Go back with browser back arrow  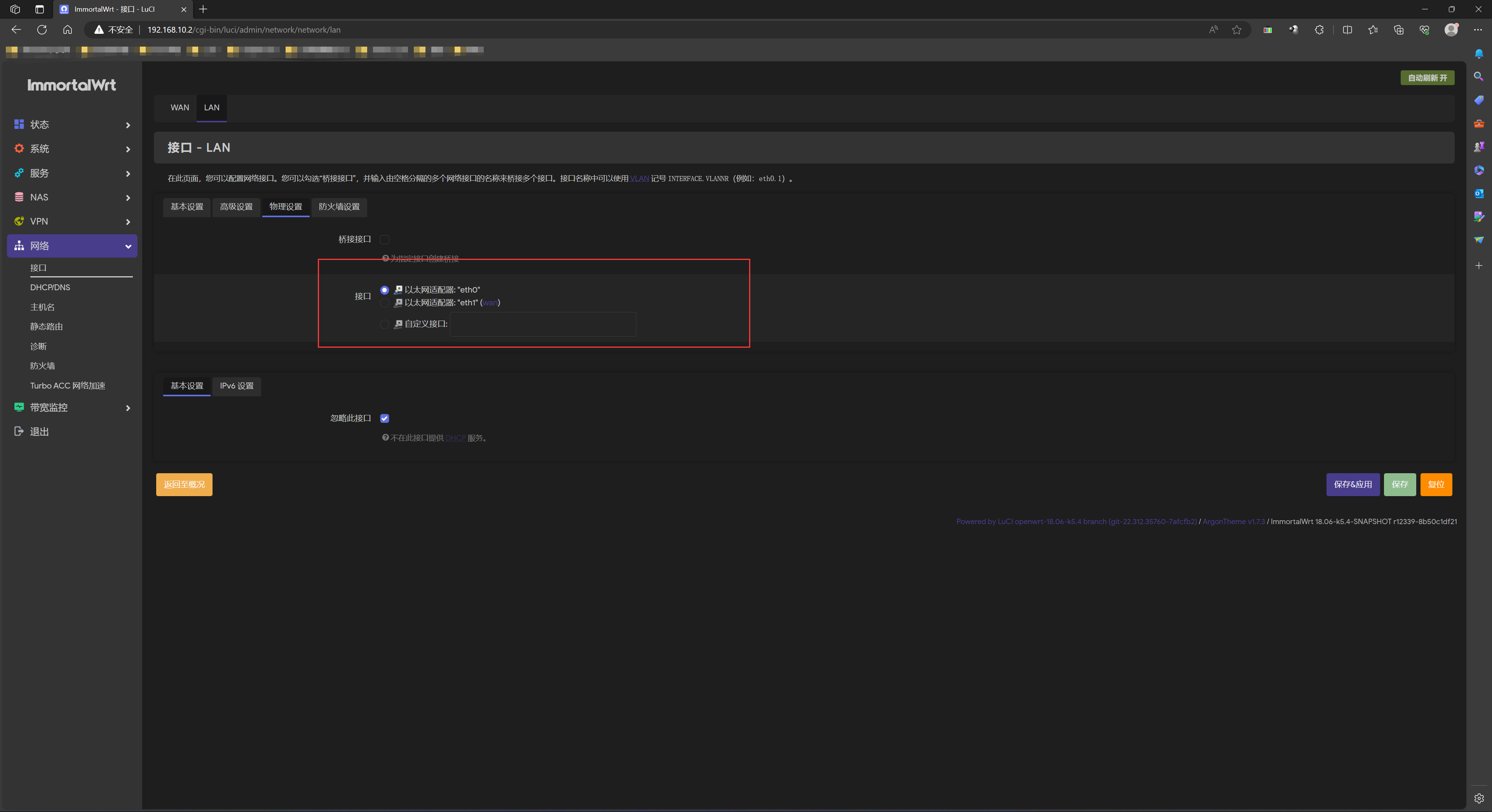pyautogui.click(x=16, y=30)
